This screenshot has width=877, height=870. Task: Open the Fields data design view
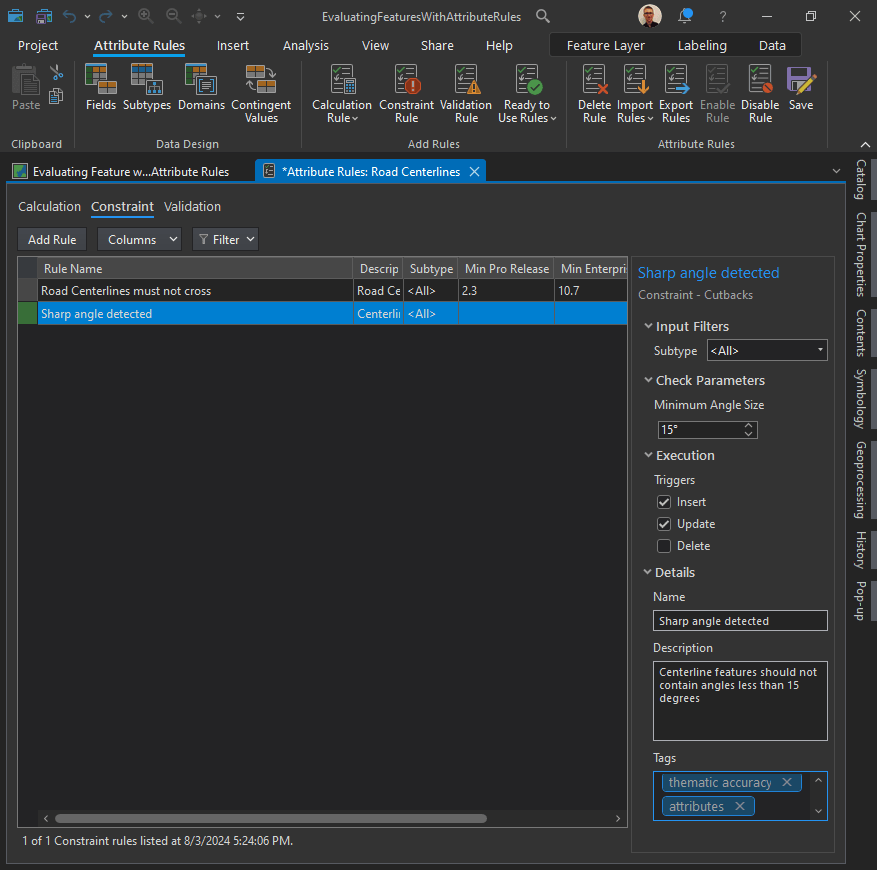click(101, 88)
